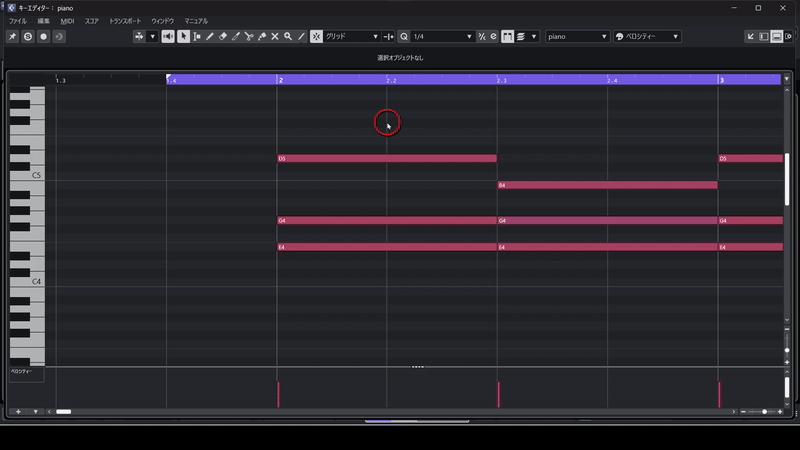The image size is (800, 450).
Task: Toggle Snap on/off button
Action: click(316, 36)
